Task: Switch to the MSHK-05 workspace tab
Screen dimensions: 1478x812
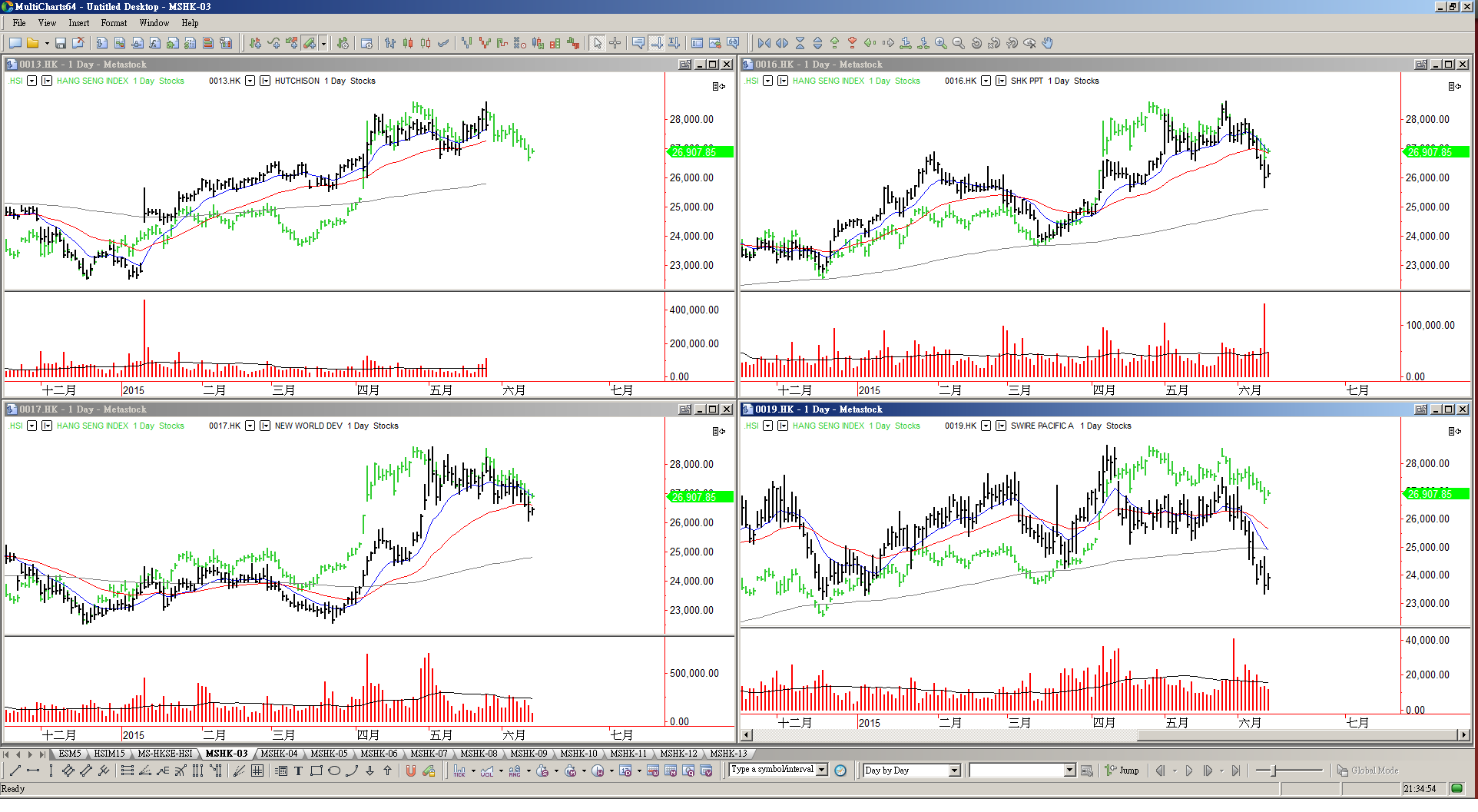Action: point(329,754)
